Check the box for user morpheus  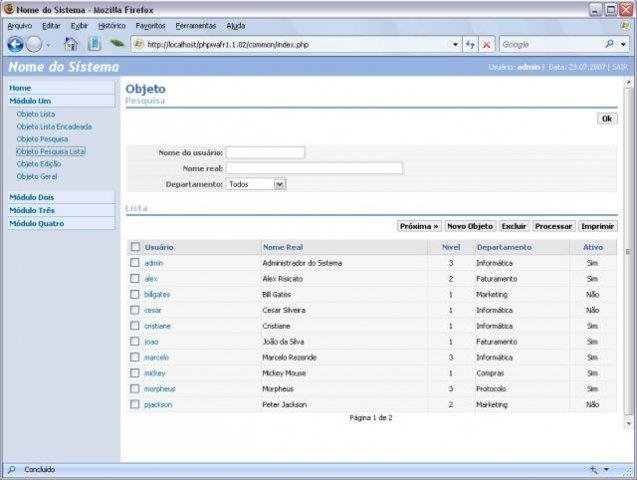pos(135,389)
